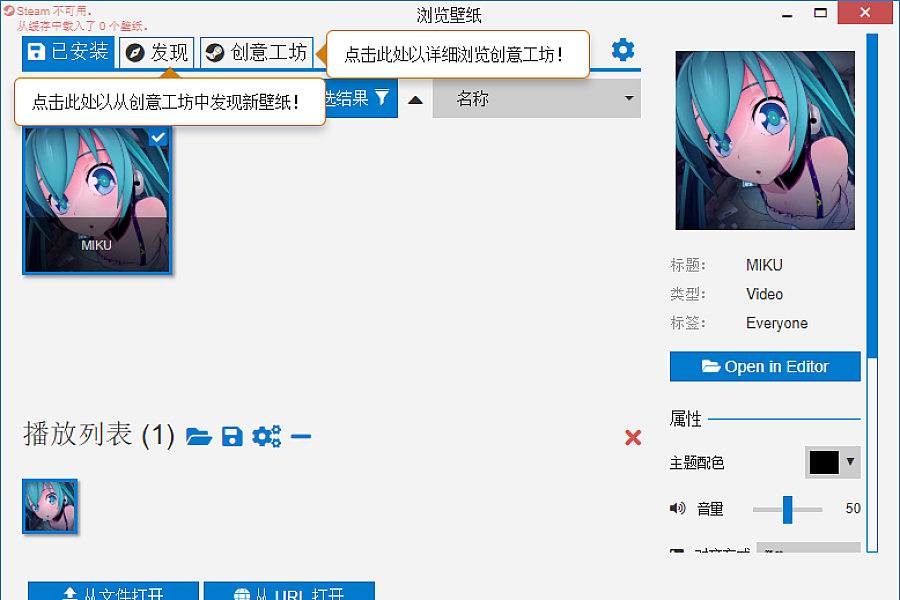The height and width of the screenshot is (600, 900).
Task: Configure playlist settings gears icon
Action: pos(266,436)
